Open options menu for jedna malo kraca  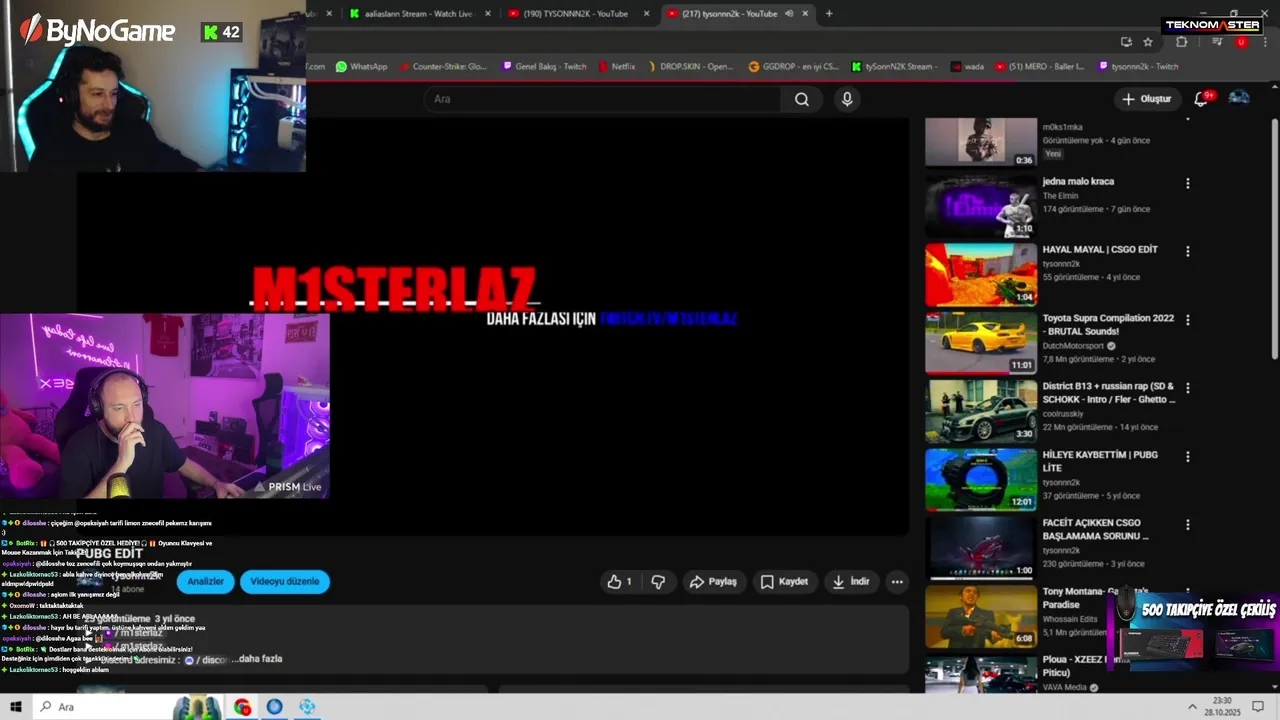tap(1188, 184)
